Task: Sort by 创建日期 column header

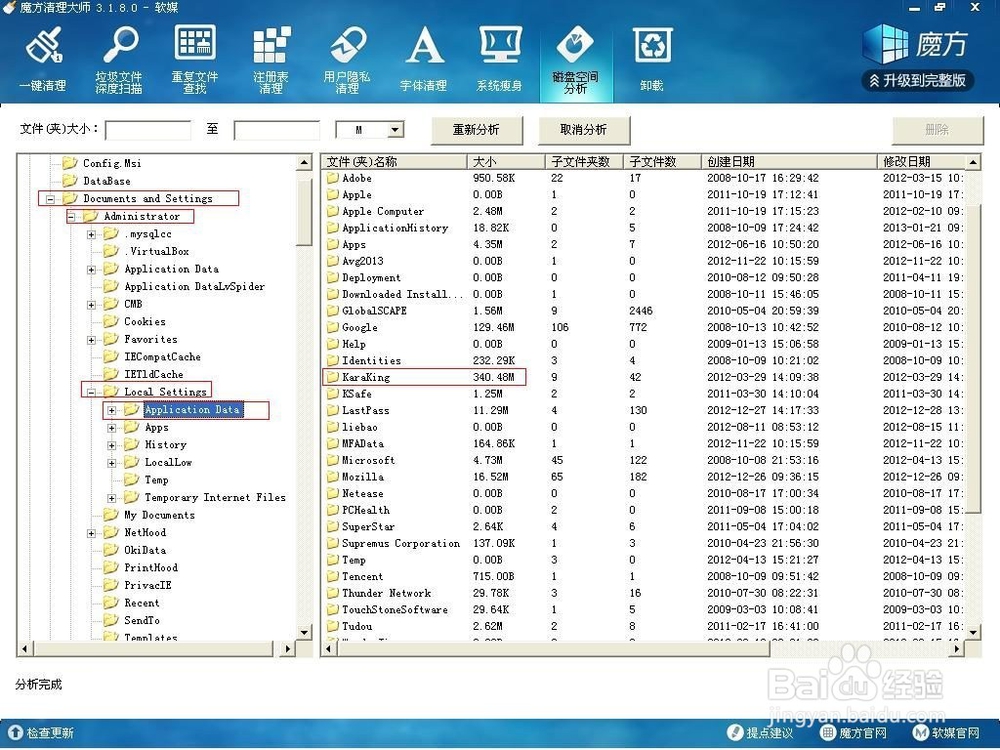Action: tap(789, 161)
